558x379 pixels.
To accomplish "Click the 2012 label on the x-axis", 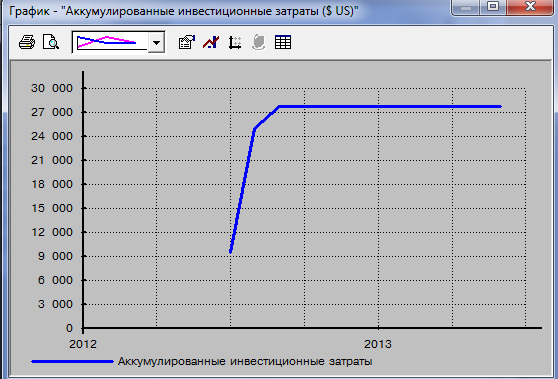I will coord(83,344).
